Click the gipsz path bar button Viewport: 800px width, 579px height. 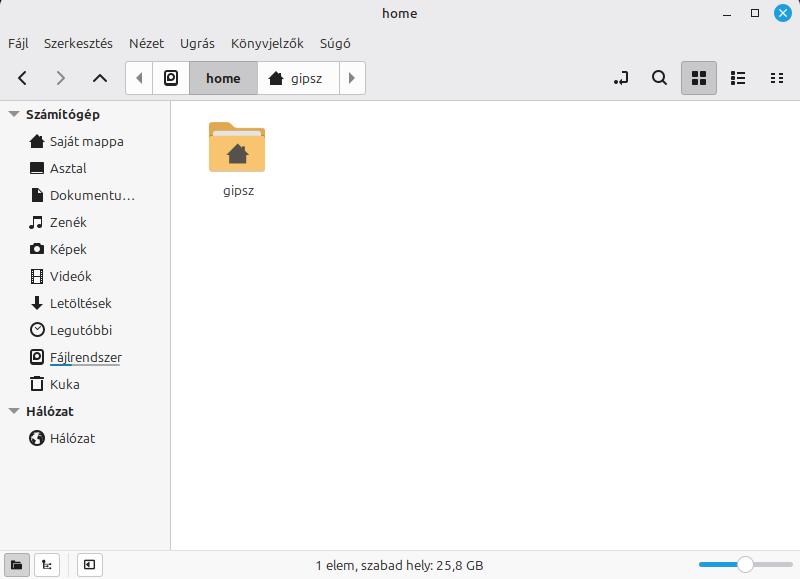(x=297, y=78)
